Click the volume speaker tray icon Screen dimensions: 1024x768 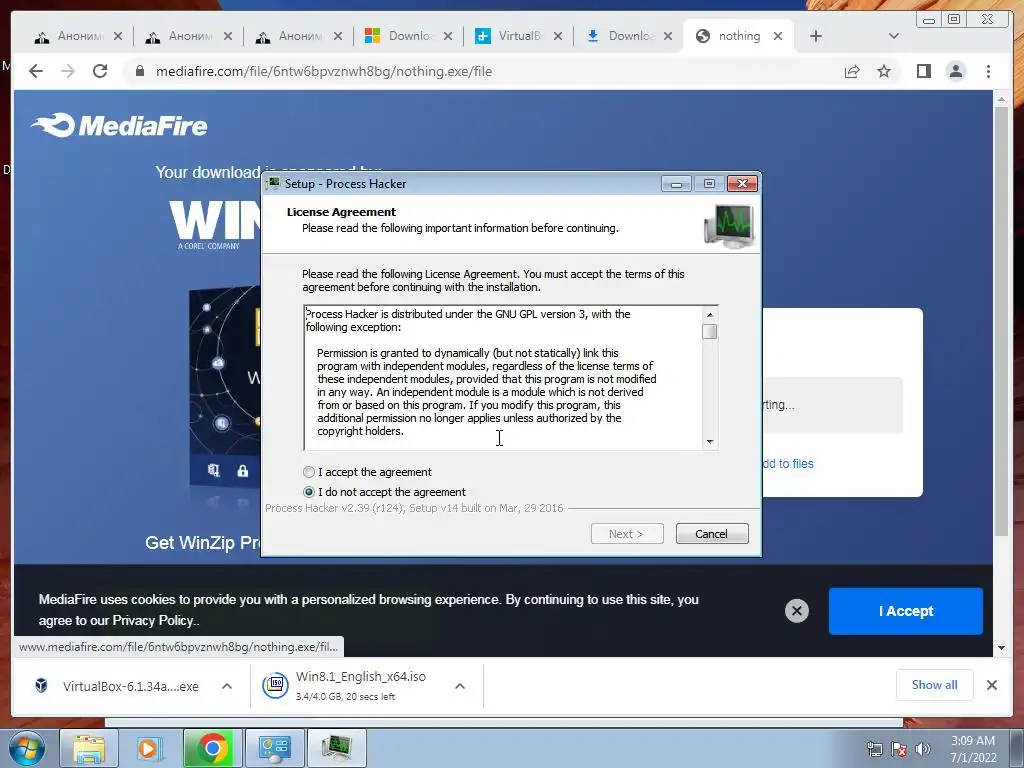(923, 749)
